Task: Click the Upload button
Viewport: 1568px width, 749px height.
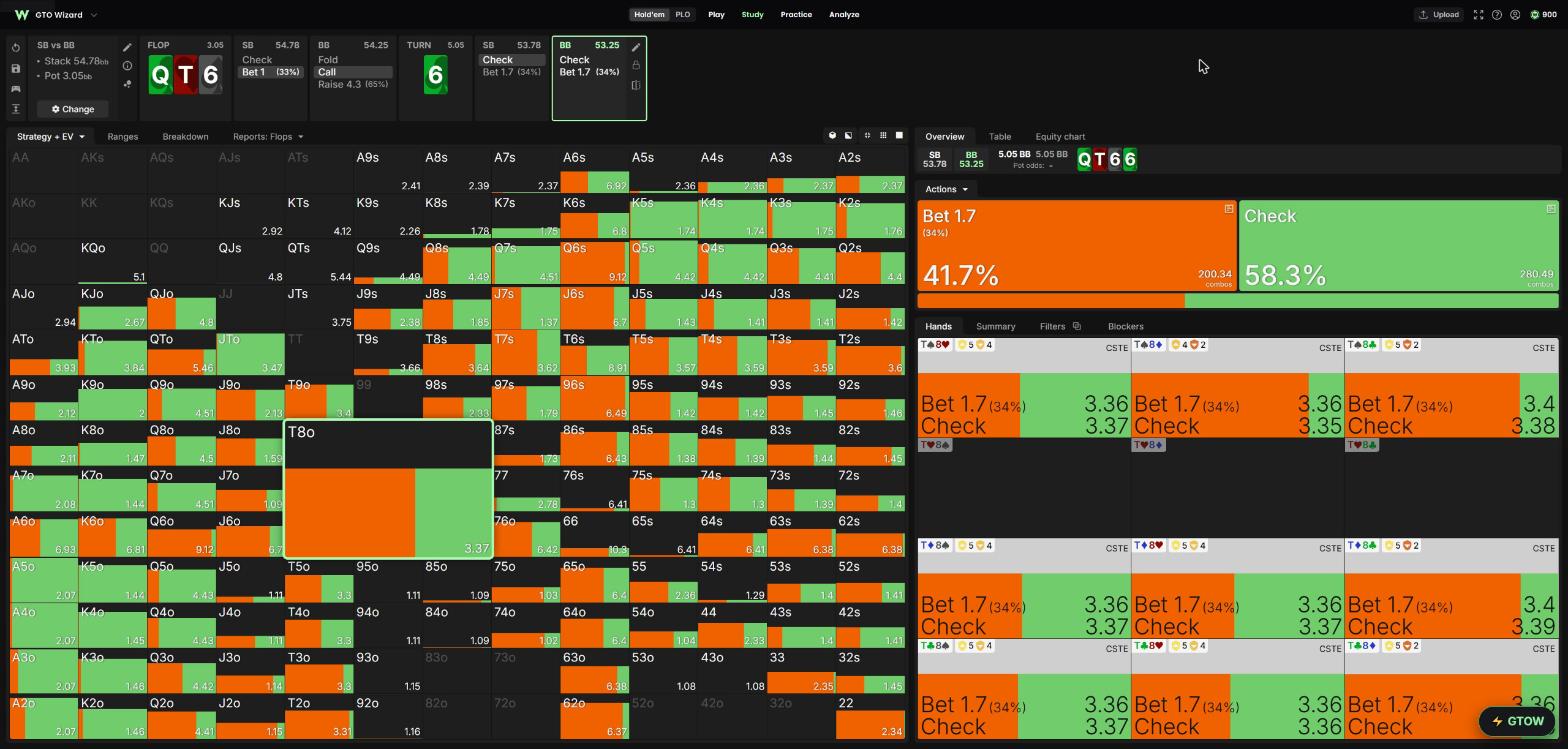Action: click(1439, 15)
